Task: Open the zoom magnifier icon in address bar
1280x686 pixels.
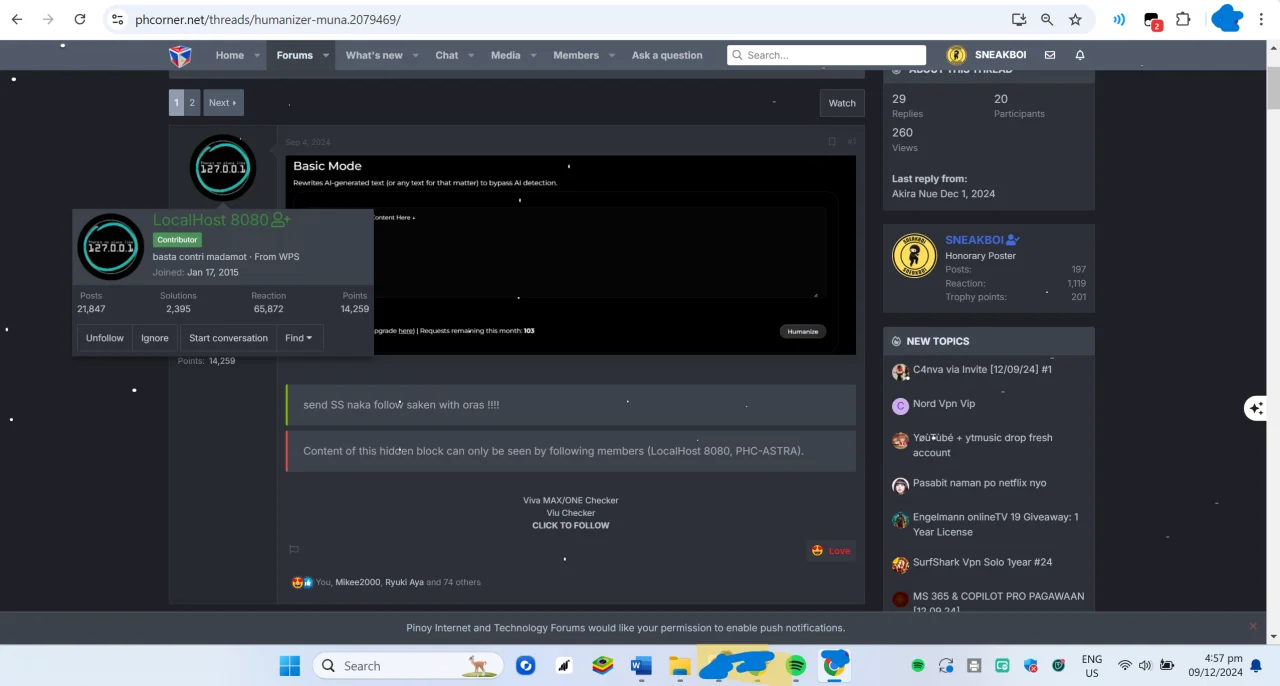Action: click(x=1047, y=19)
